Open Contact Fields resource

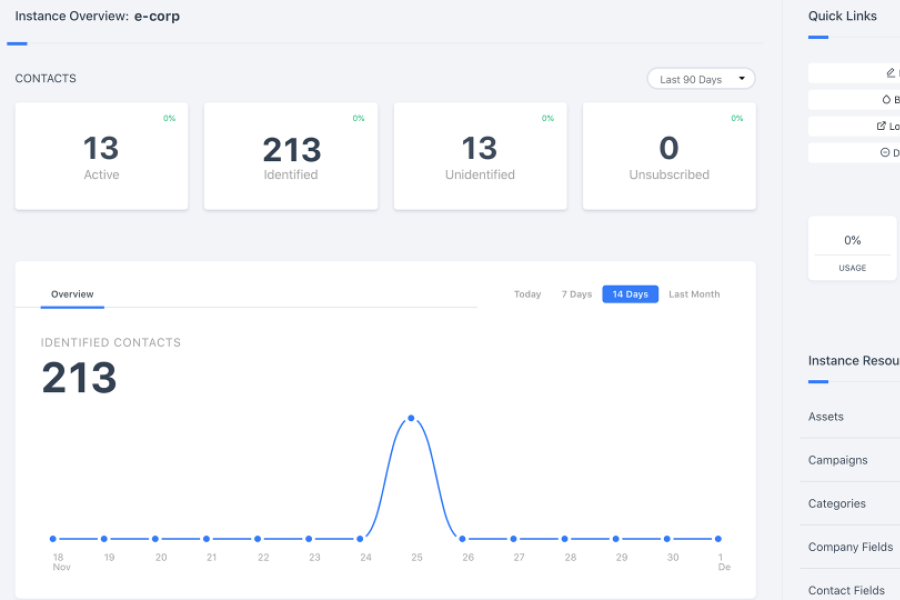[x=846, y=590]
